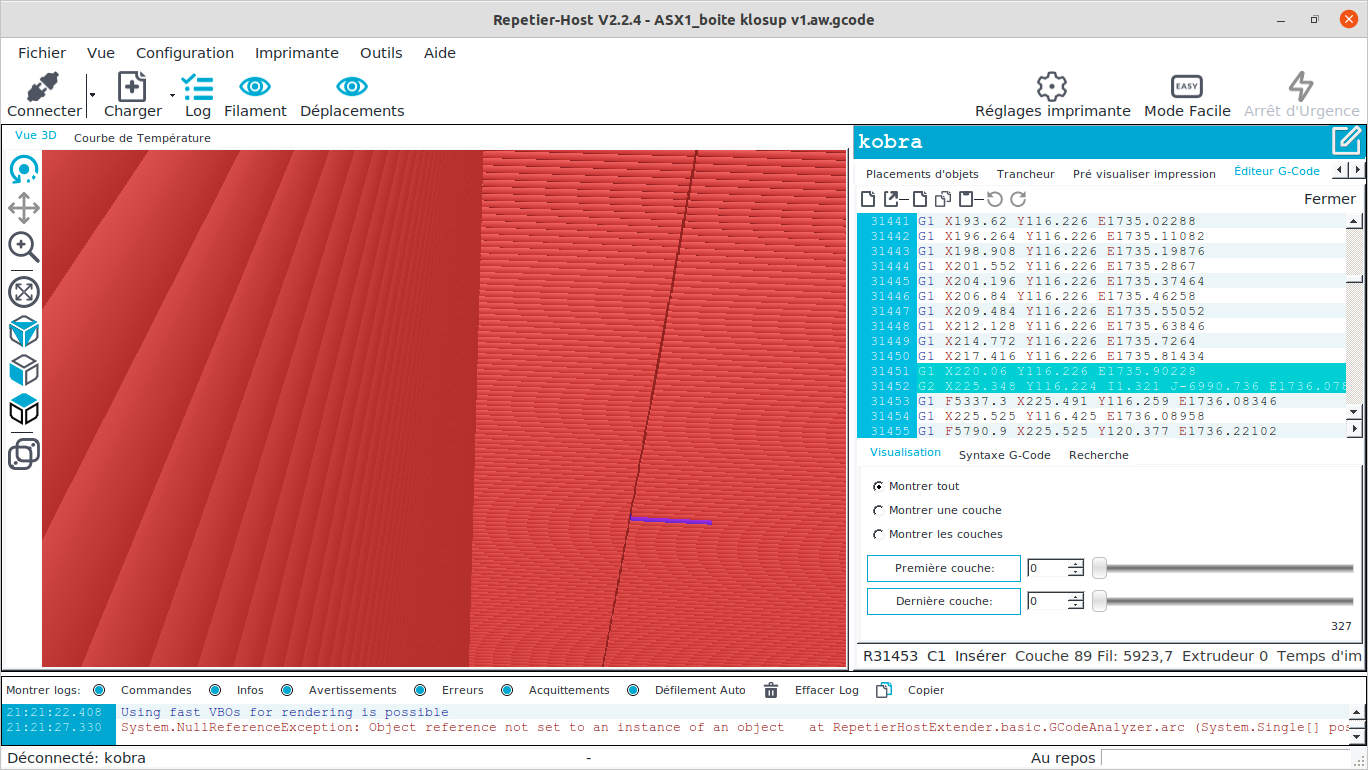This screenshot has height=770, width=1368.
Task: Toggle Filament visibility eye icon
Action: click(255, 87)
